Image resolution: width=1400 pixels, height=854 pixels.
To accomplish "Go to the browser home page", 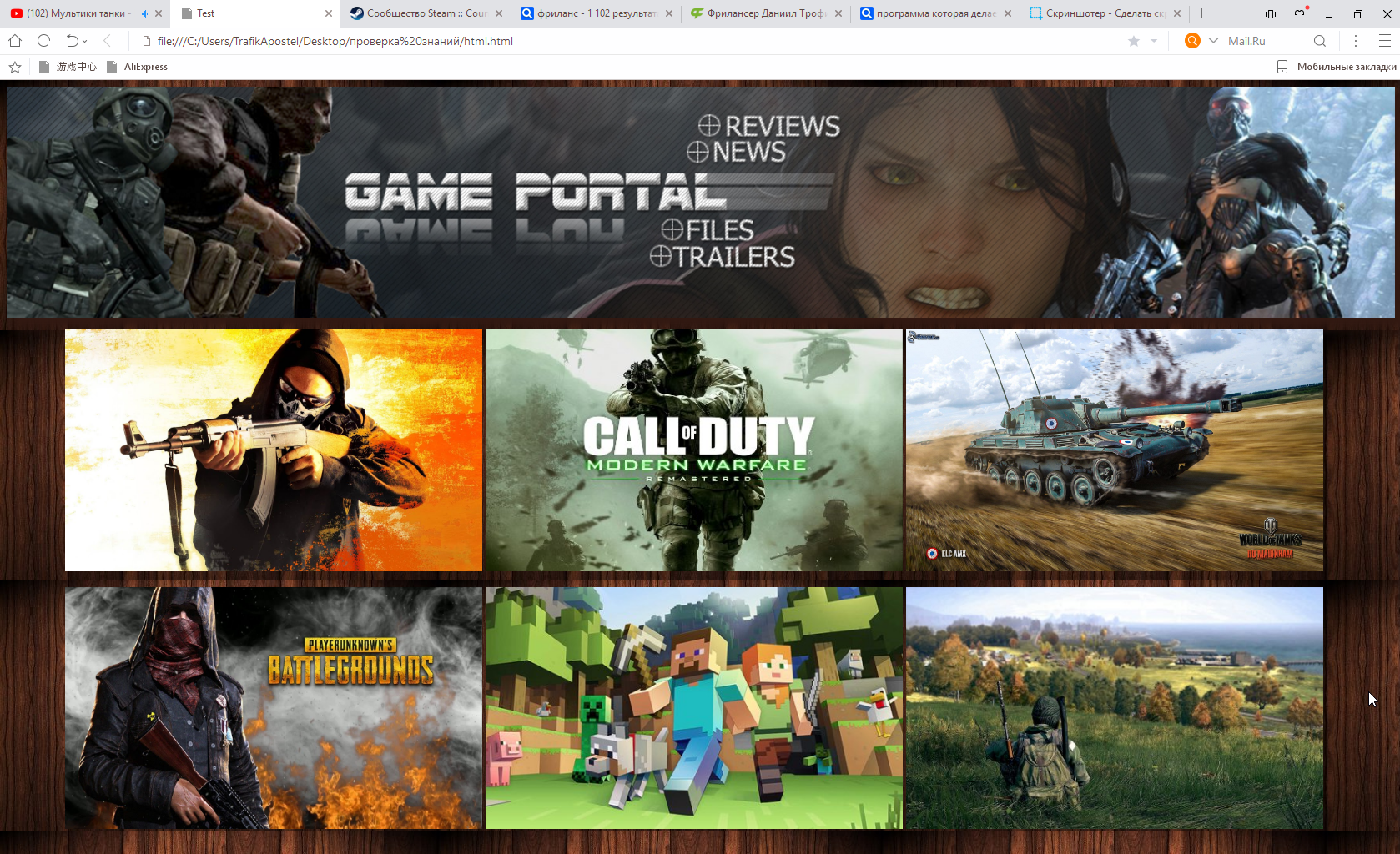I will coord(15,41).
